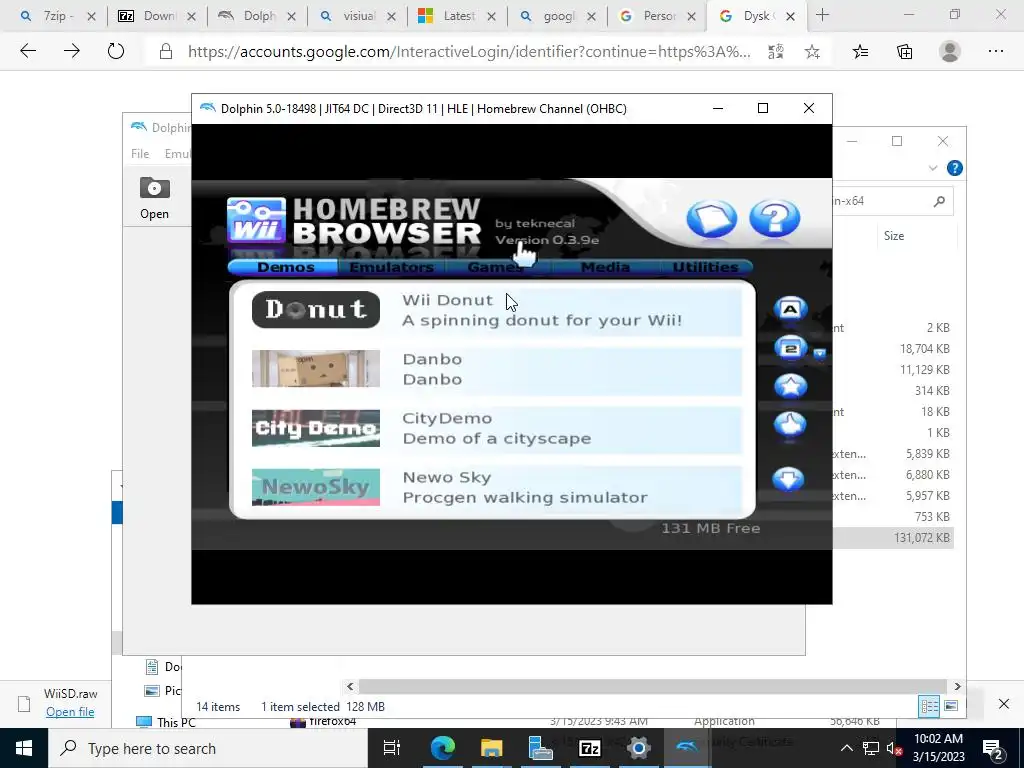1024x768 pixels.
Task: Open the Favorites list icon
Action: (x=860, y=52)
